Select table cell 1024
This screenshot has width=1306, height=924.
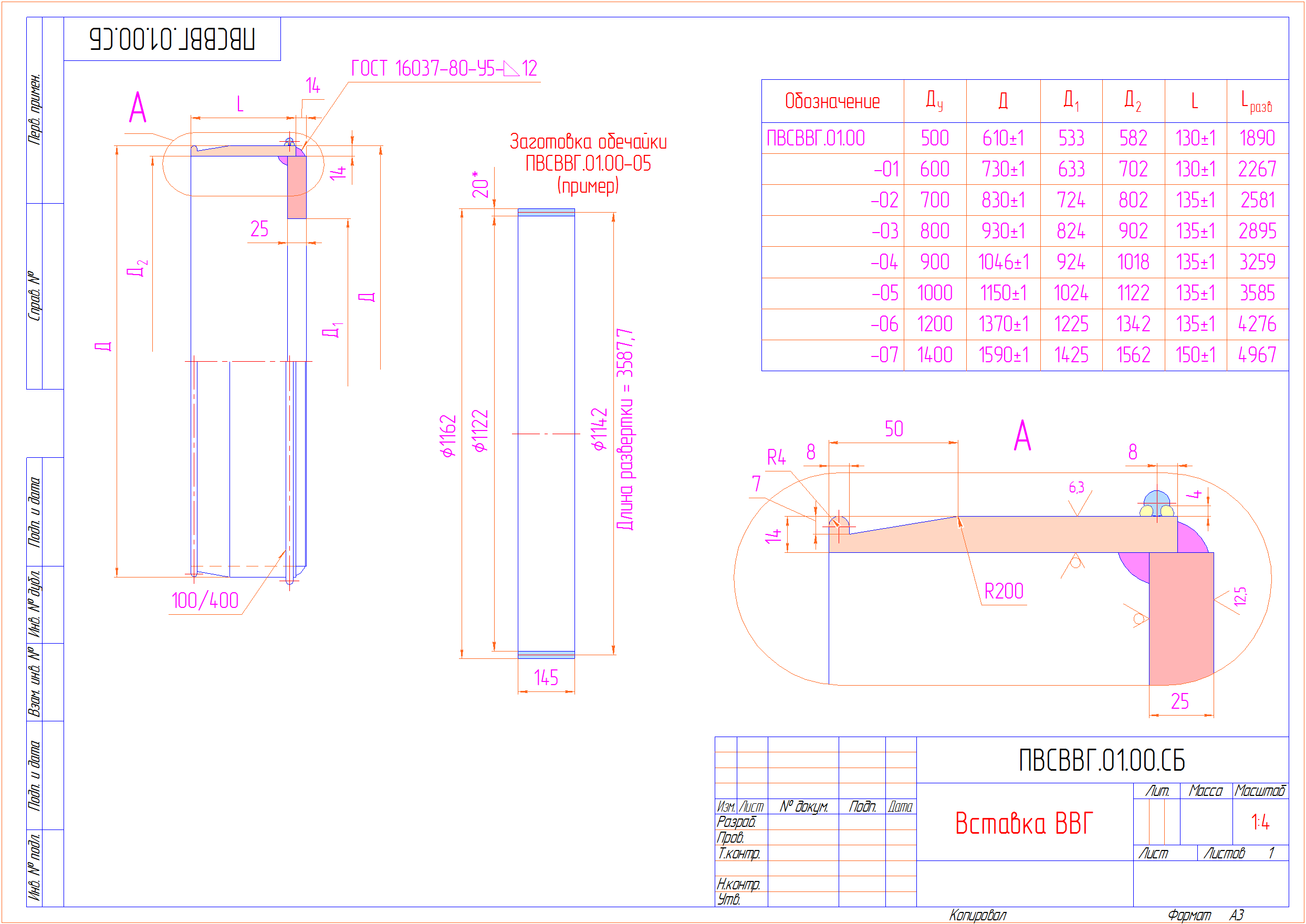1071,293
